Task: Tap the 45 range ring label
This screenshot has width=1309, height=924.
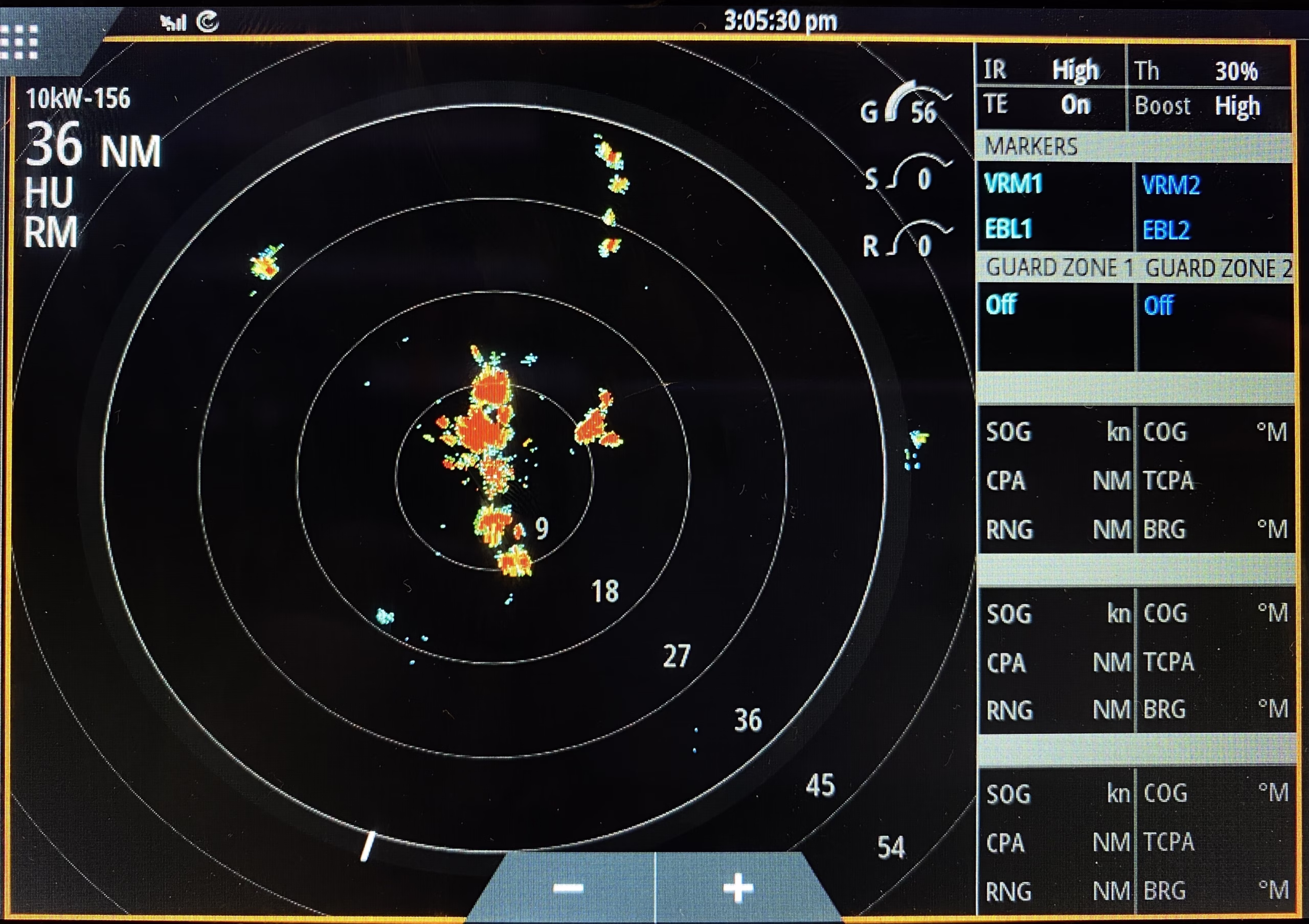Action: tap(820, 786)
